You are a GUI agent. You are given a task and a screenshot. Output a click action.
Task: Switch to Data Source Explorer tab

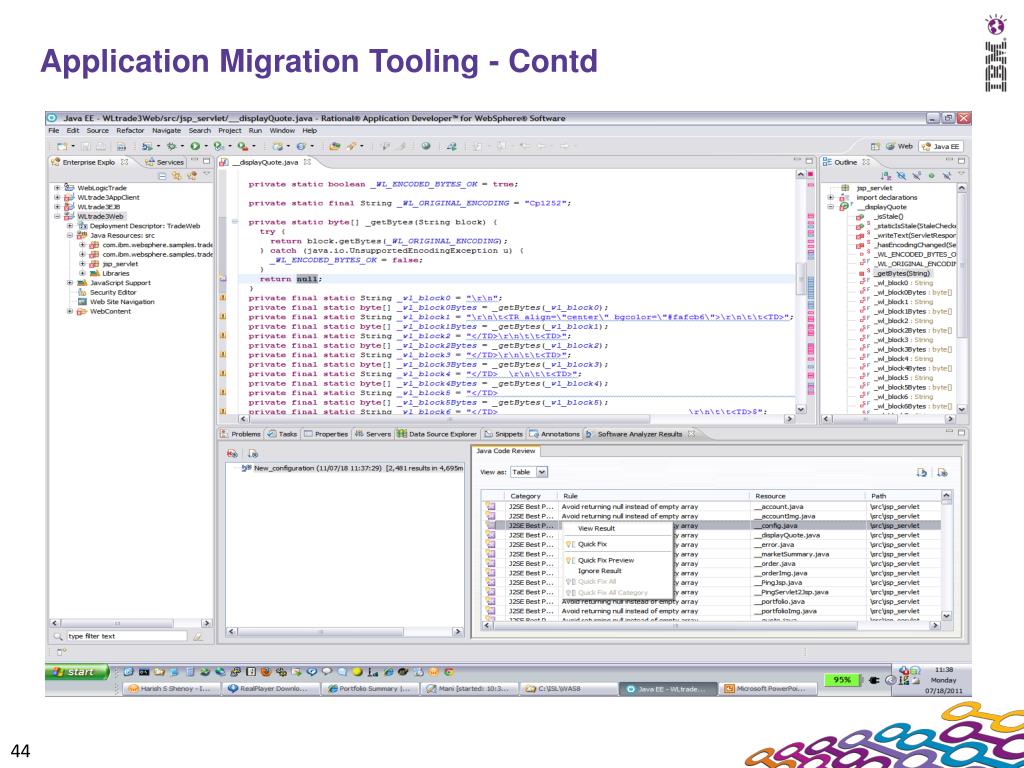tap(437, 434)
